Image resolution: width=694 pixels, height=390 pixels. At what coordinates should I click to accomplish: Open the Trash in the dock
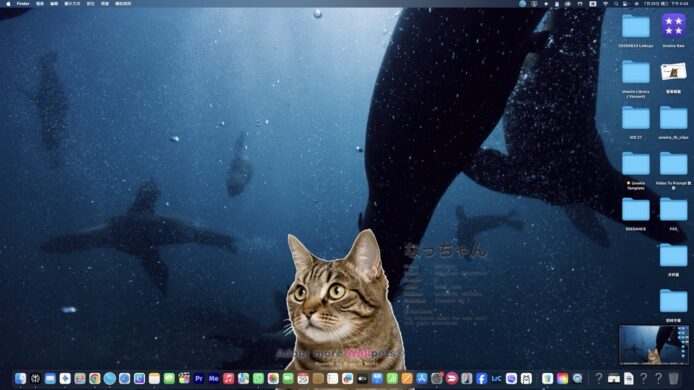point(673,378)
